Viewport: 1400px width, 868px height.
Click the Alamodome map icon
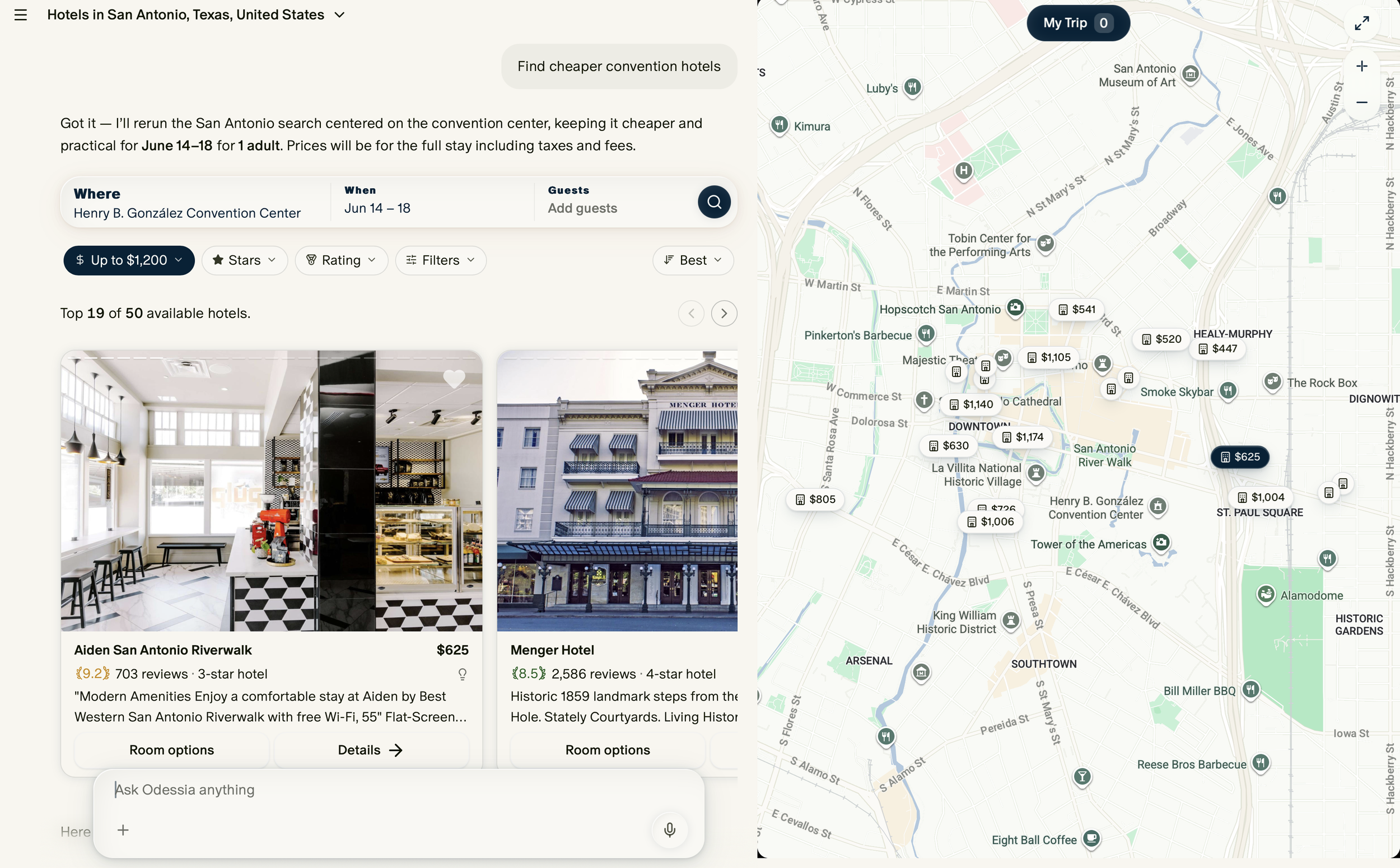1266,594
